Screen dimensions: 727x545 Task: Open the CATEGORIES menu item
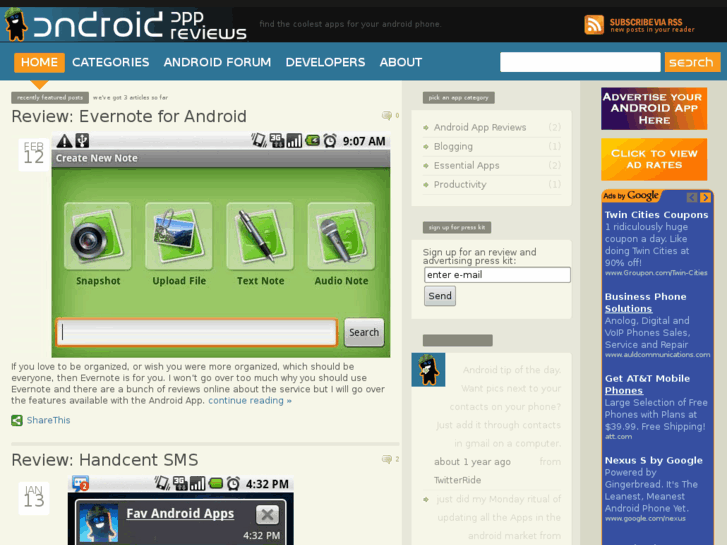[x=110, y=62]
